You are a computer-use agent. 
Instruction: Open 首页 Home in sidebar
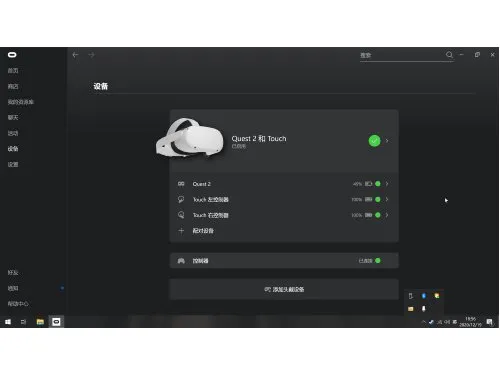[x=13, y=71]
